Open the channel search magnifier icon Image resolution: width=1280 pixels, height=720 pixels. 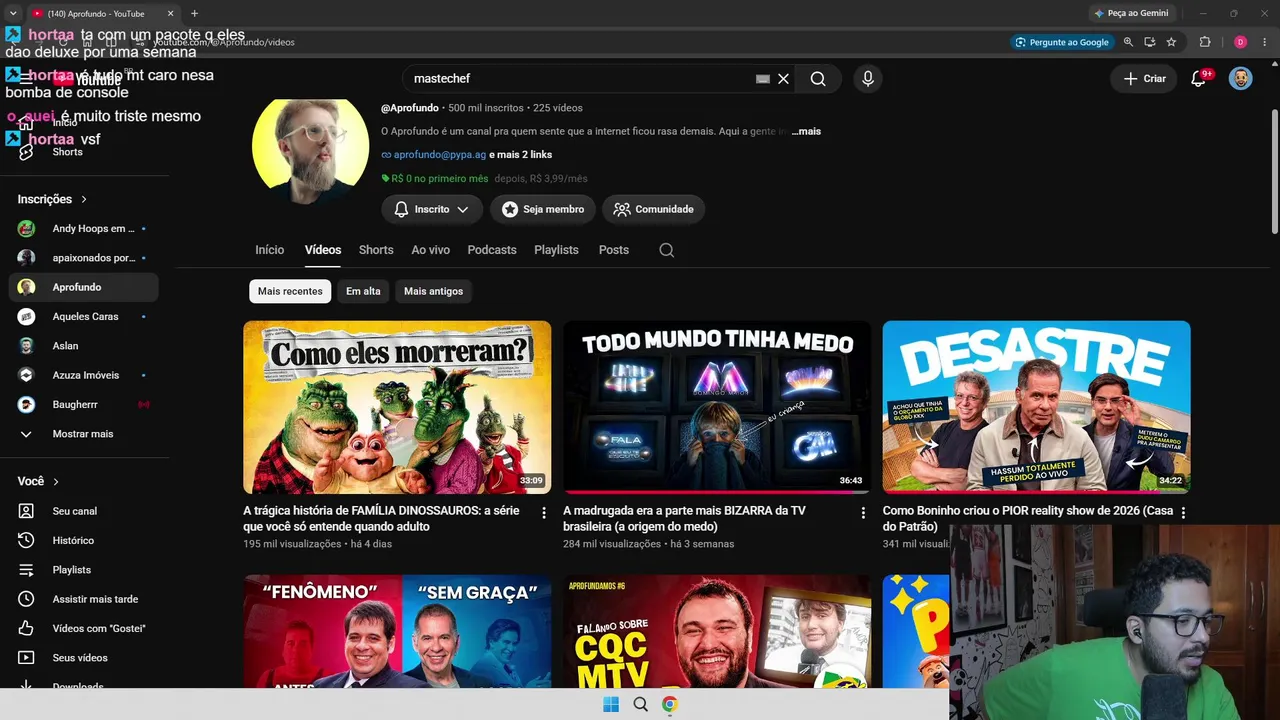(x=667, y=250)
